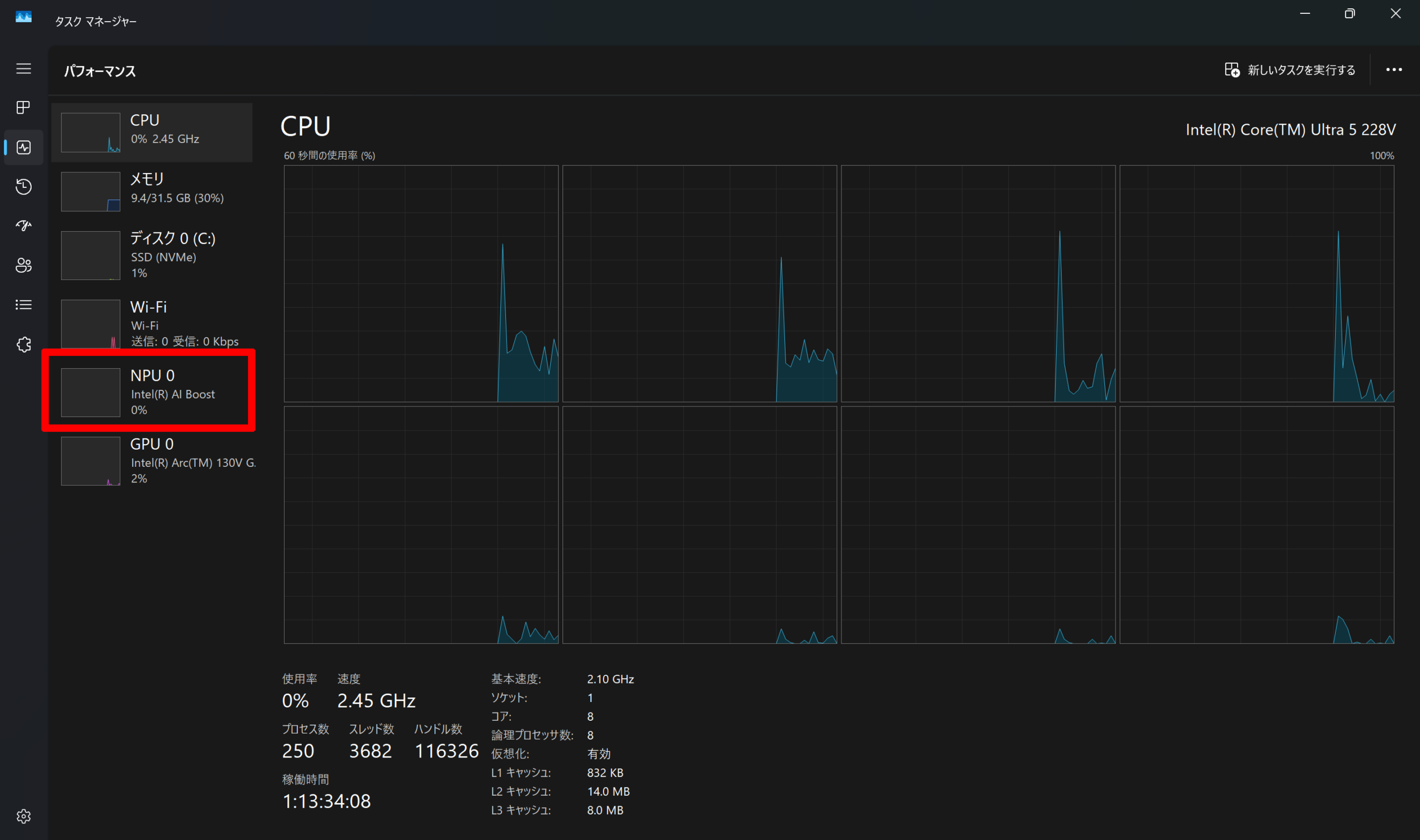Viewport: 1420px width, 840px height.
Task: Open the Users page icon
Action: [x=23, y=265]
